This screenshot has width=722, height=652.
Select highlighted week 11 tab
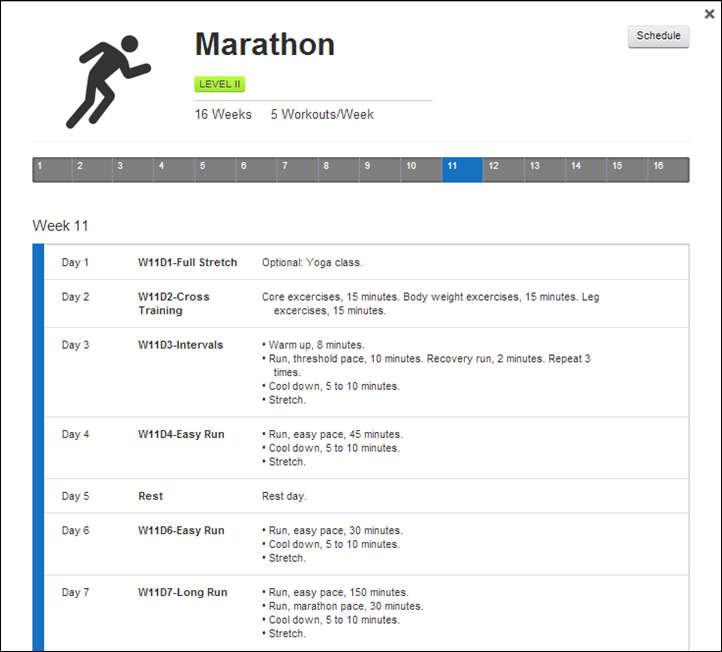(462, 170)
